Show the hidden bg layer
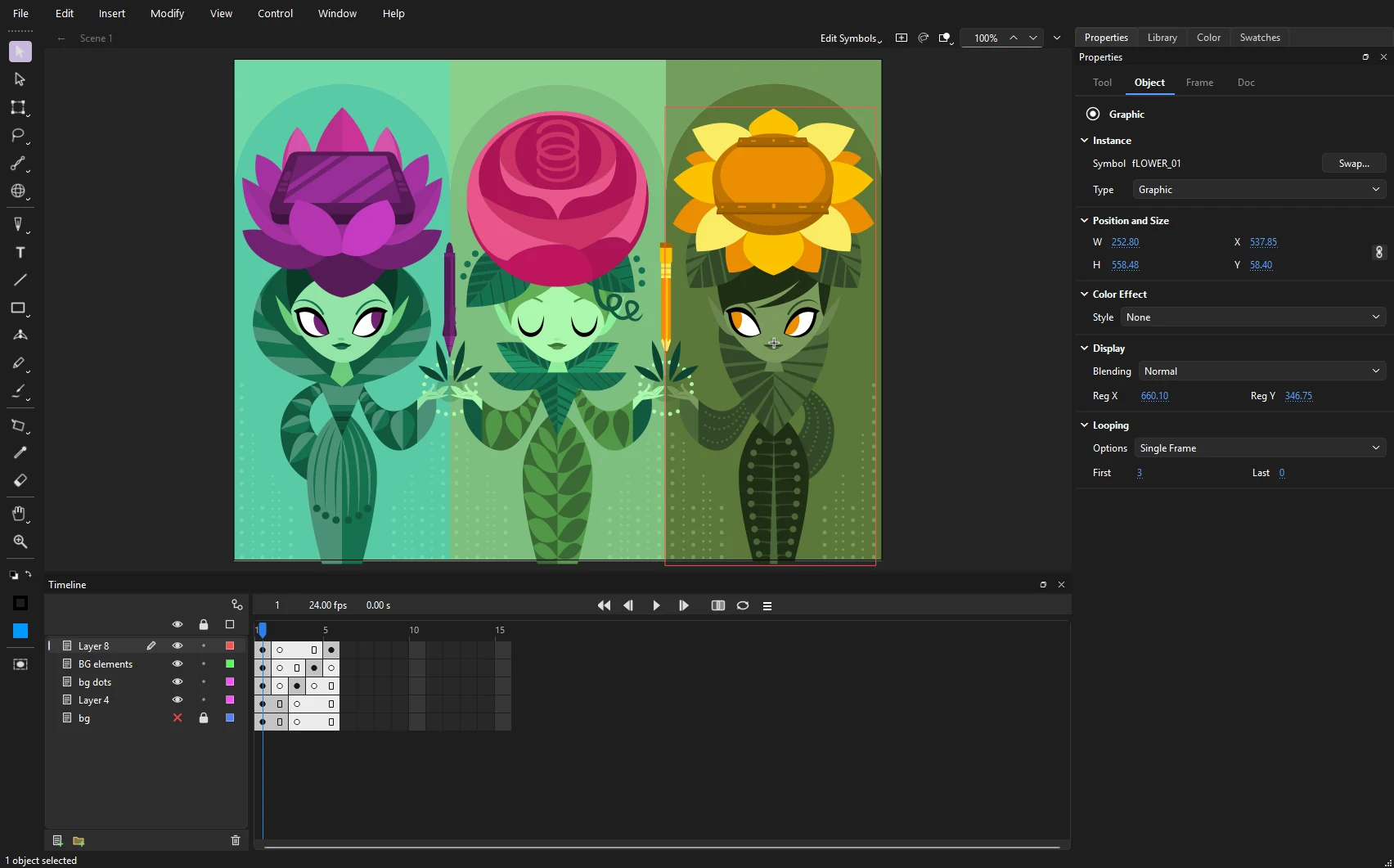The height and width of the screenshot is (868, 1394). [x=178, y=718]
